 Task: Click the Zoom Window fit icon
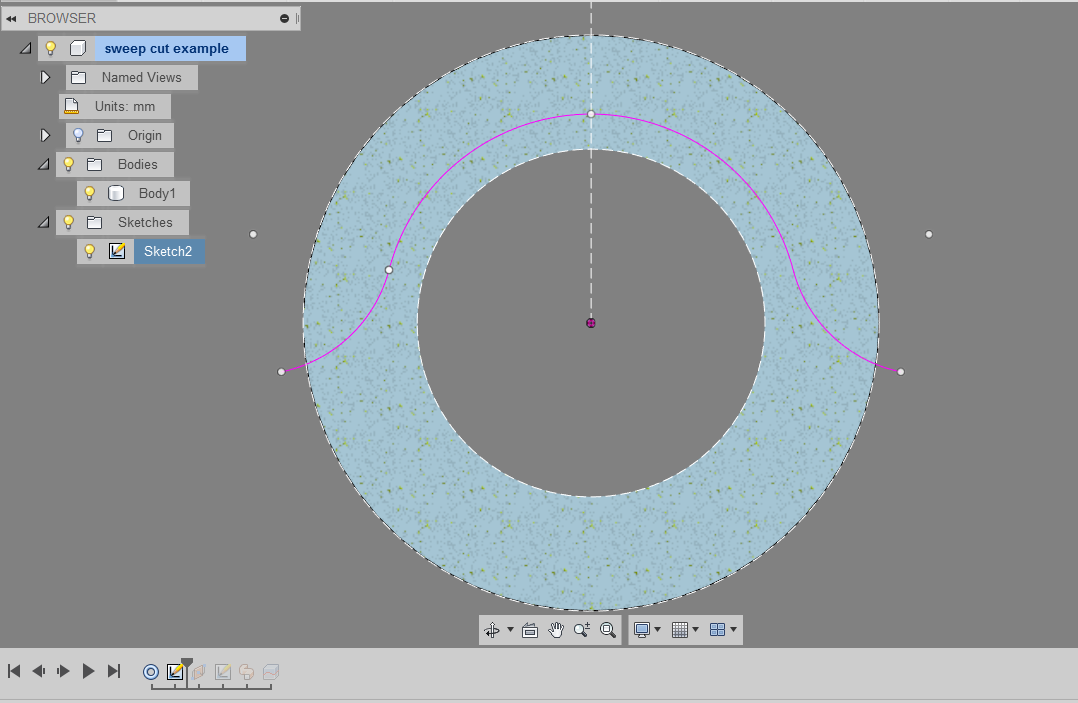pos(608,629)
